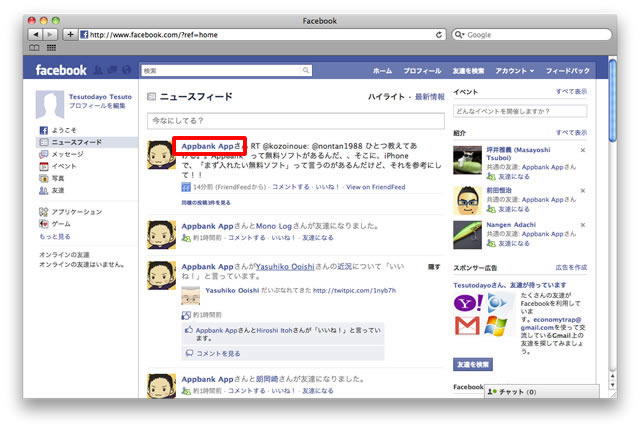Dismiss the 前田恒治 friend suggestion
The image size is (640, 430).
pyautogui.click(x=583, y=191)
